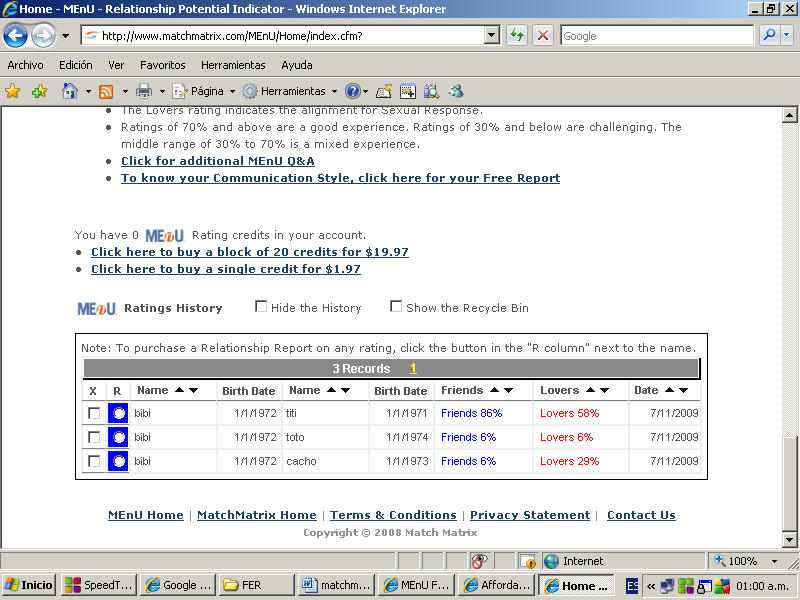Click page 1 link in records bar
The height and width of the screenshot is (600, 800).
[413, 368]
